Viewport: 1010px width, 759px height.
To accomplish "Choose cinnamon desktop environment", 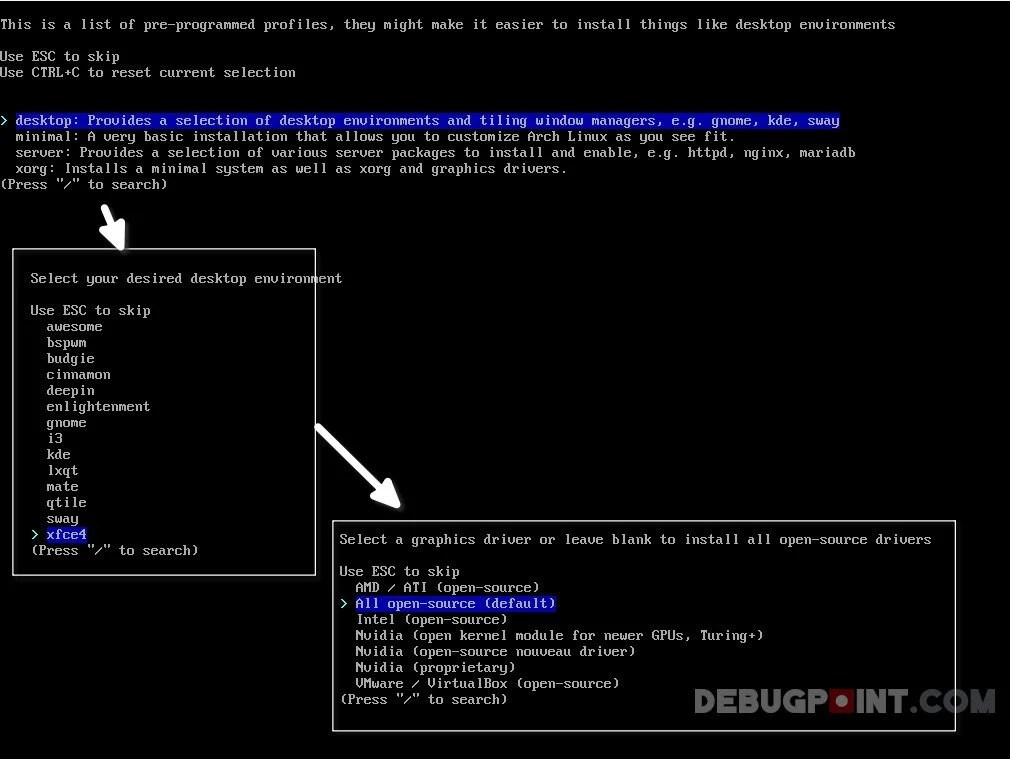I will point(78,374).
